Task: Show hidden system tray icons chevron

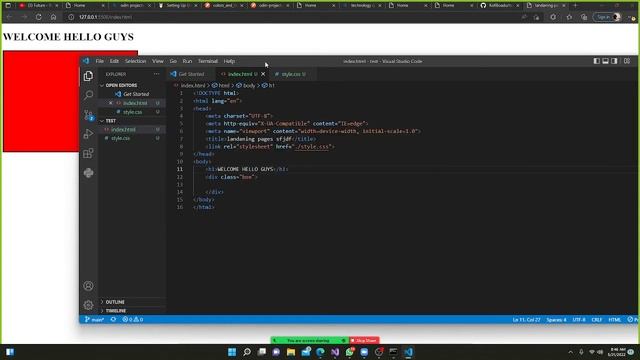Action: click(x=570, y=352)
